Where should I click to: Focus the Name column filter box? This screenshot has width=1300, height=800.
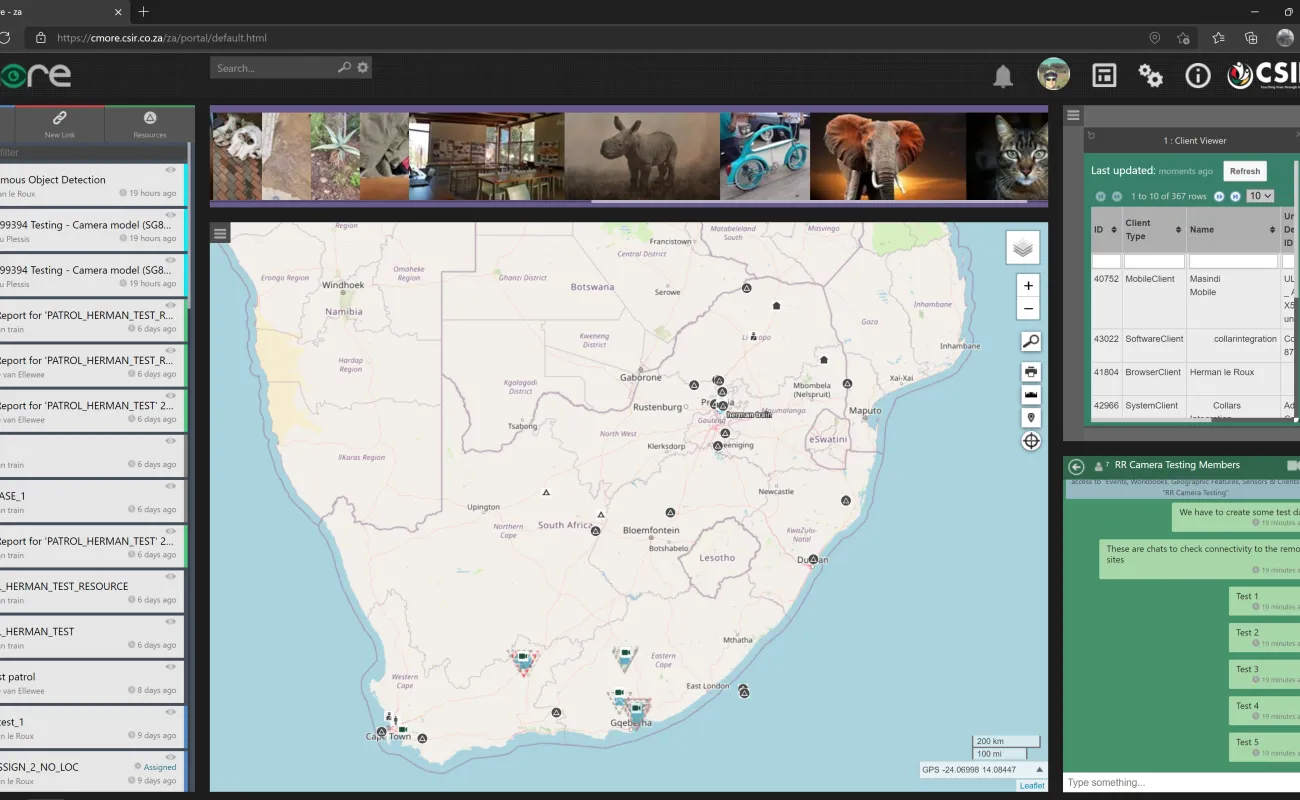1233,261
